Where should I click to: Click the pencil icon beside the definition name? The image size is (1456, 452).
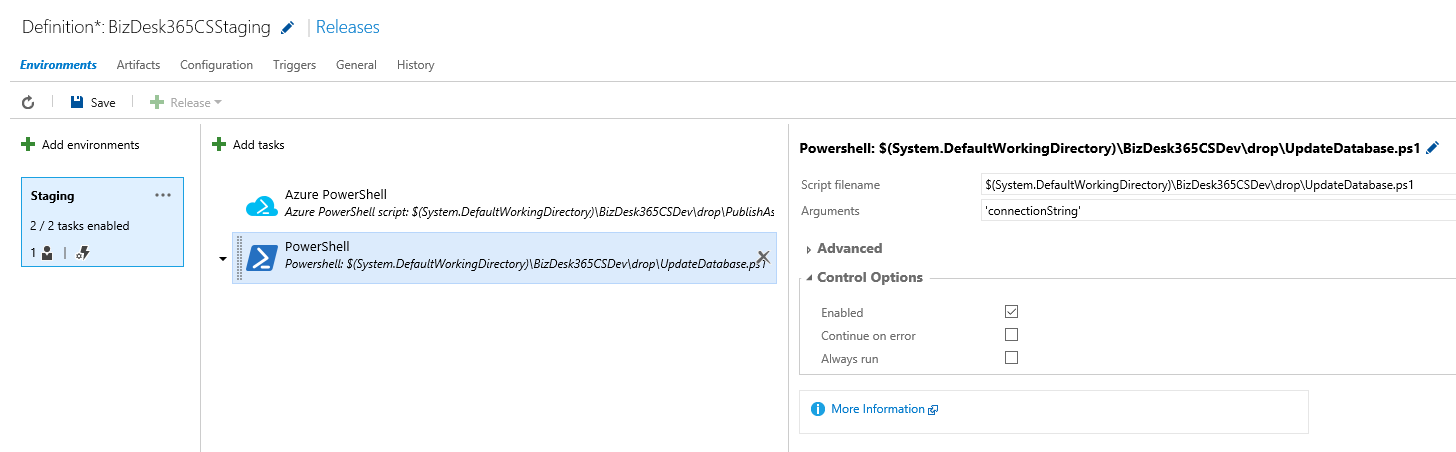288,28
